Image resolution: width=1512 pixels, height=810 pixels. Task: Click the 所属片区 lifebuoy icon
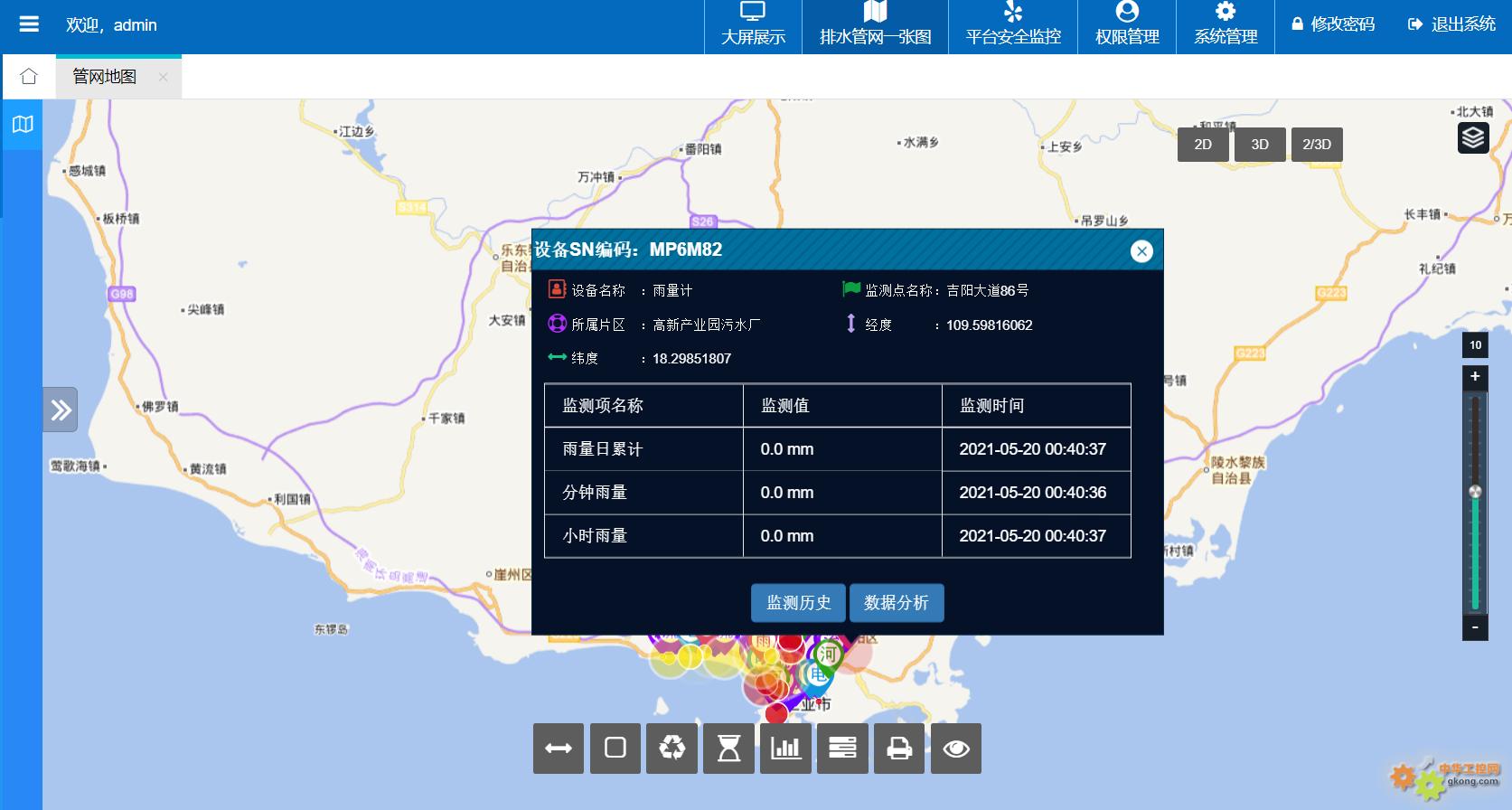click(x=557, y=324)
